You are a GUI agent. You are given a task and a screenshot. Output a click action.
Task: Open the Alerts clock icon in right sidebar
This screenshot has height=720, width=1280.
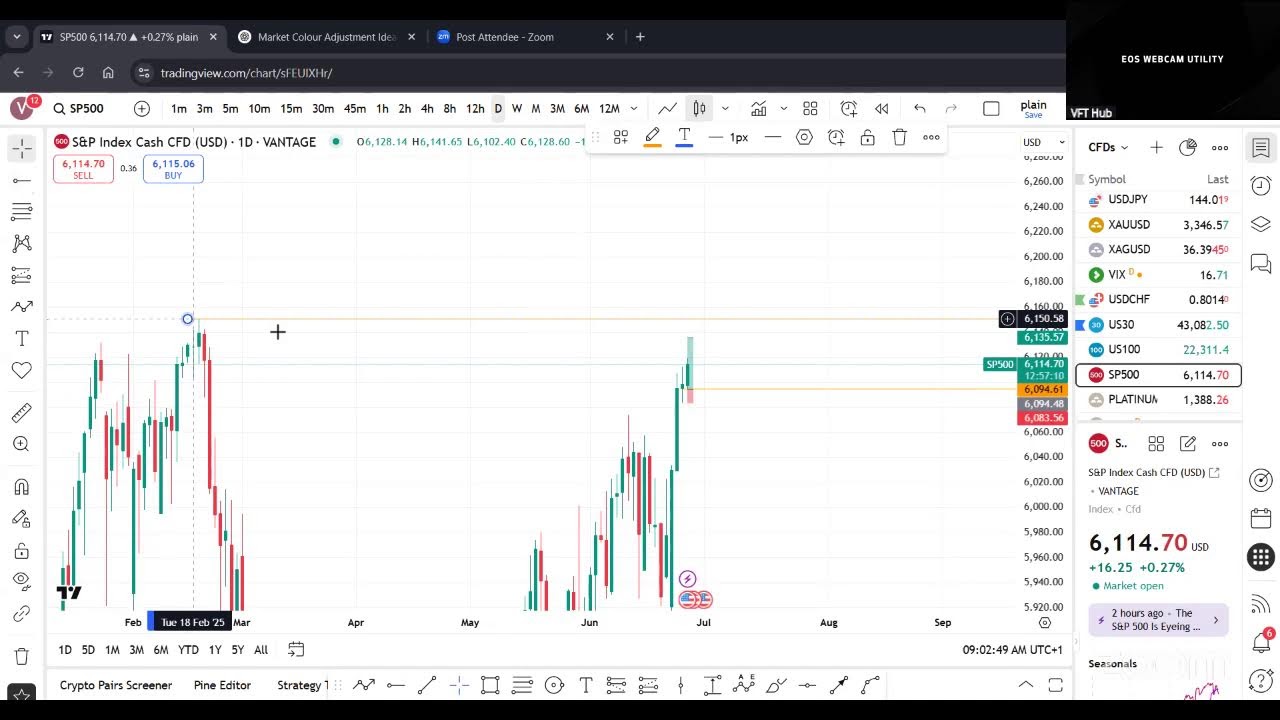1261,186
